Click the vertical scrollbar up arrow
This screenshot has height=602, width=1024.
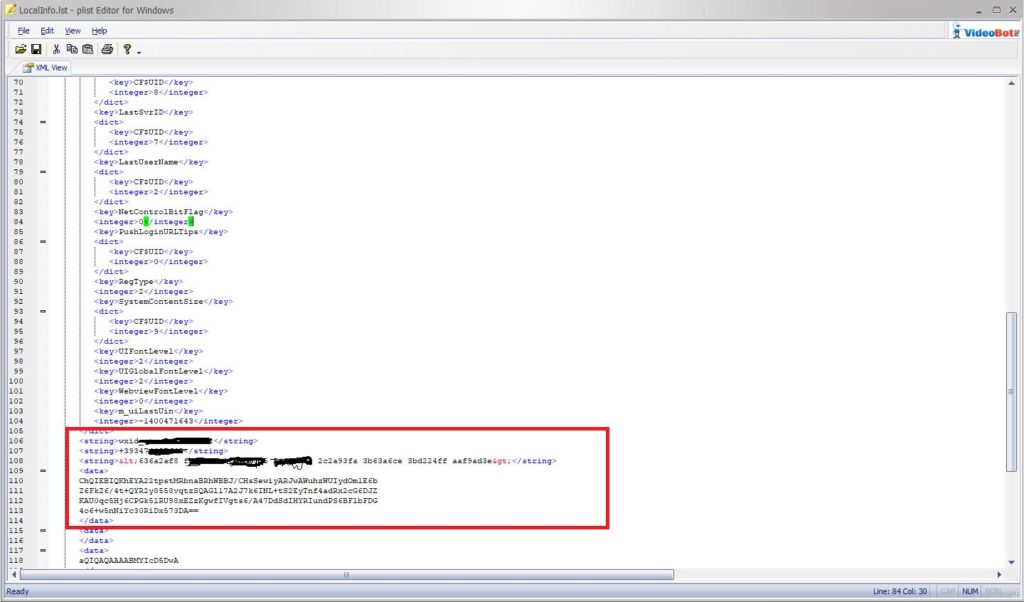(x=1012, y=83)
